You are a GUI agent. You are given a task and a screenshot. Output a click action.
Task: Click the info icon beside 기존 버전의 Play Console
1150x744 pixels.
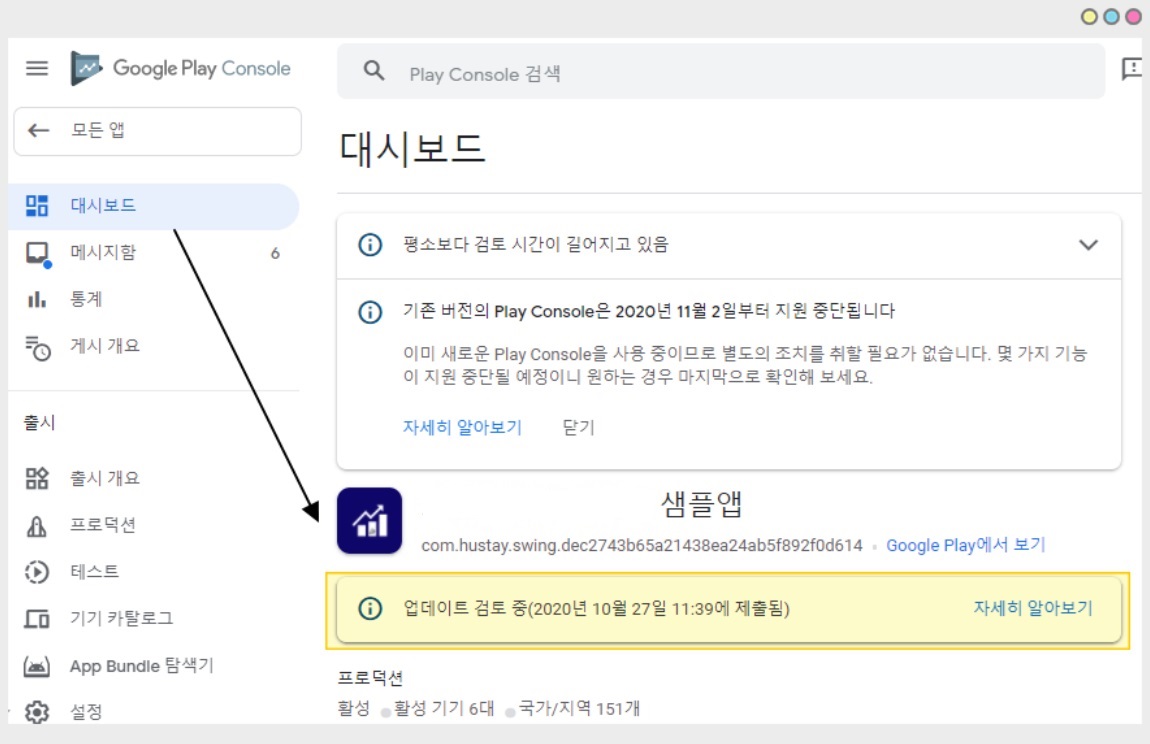pos(370,312)
